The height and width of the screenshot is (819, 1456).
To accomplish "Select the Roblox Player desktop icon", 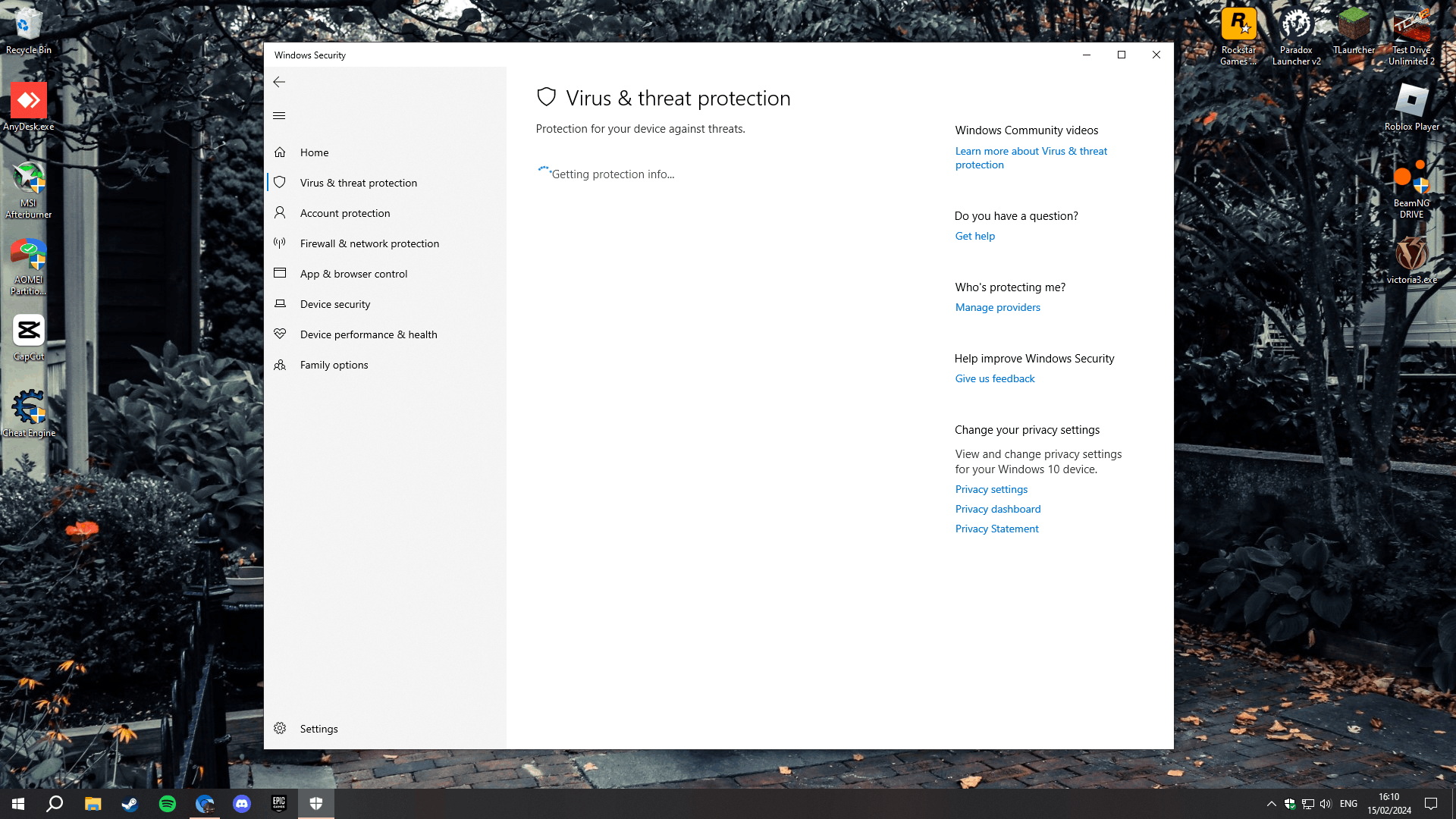I will pyautogui.click(x=1411, y=106).
